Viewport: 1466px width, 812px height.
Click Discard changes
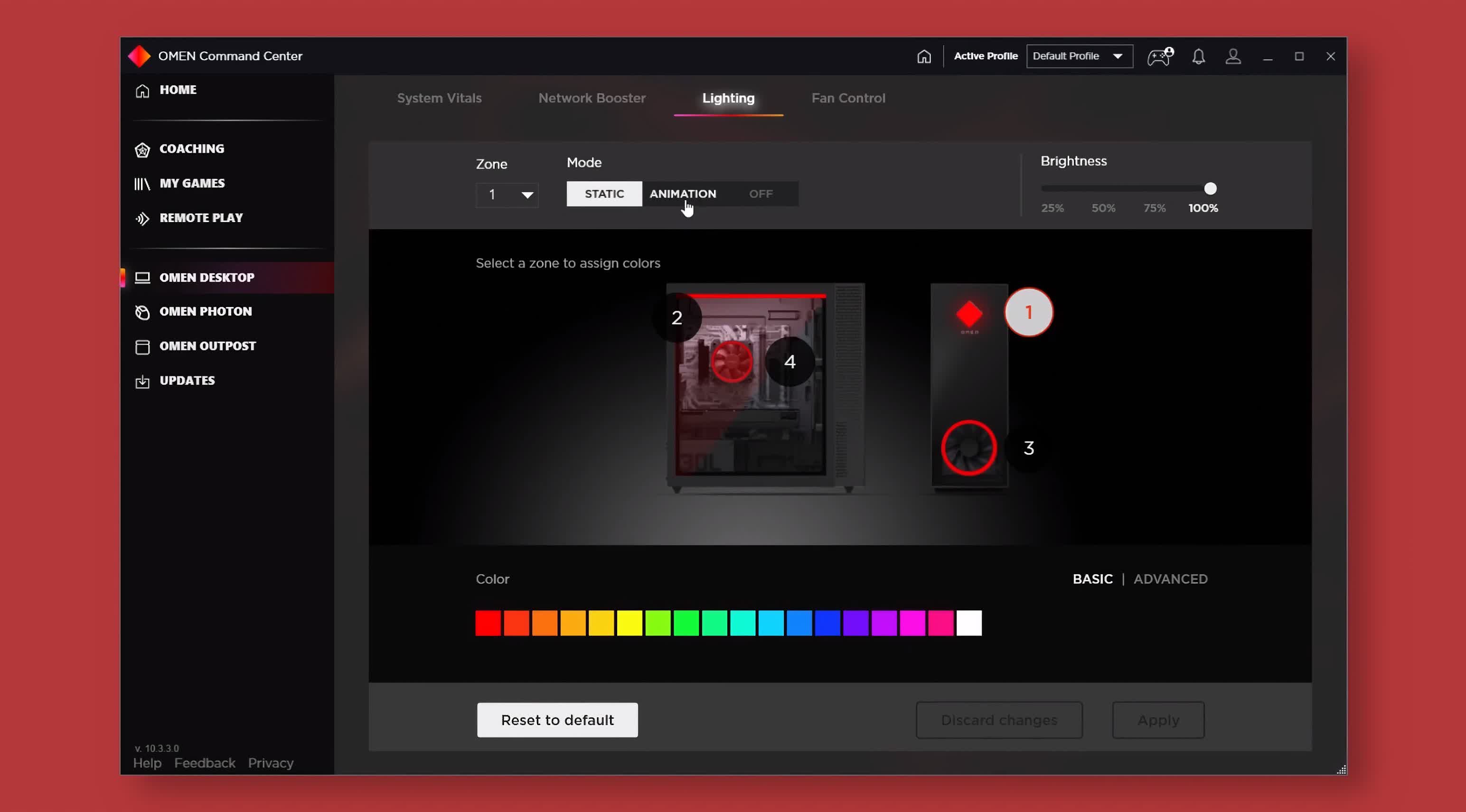pos(999,720)
